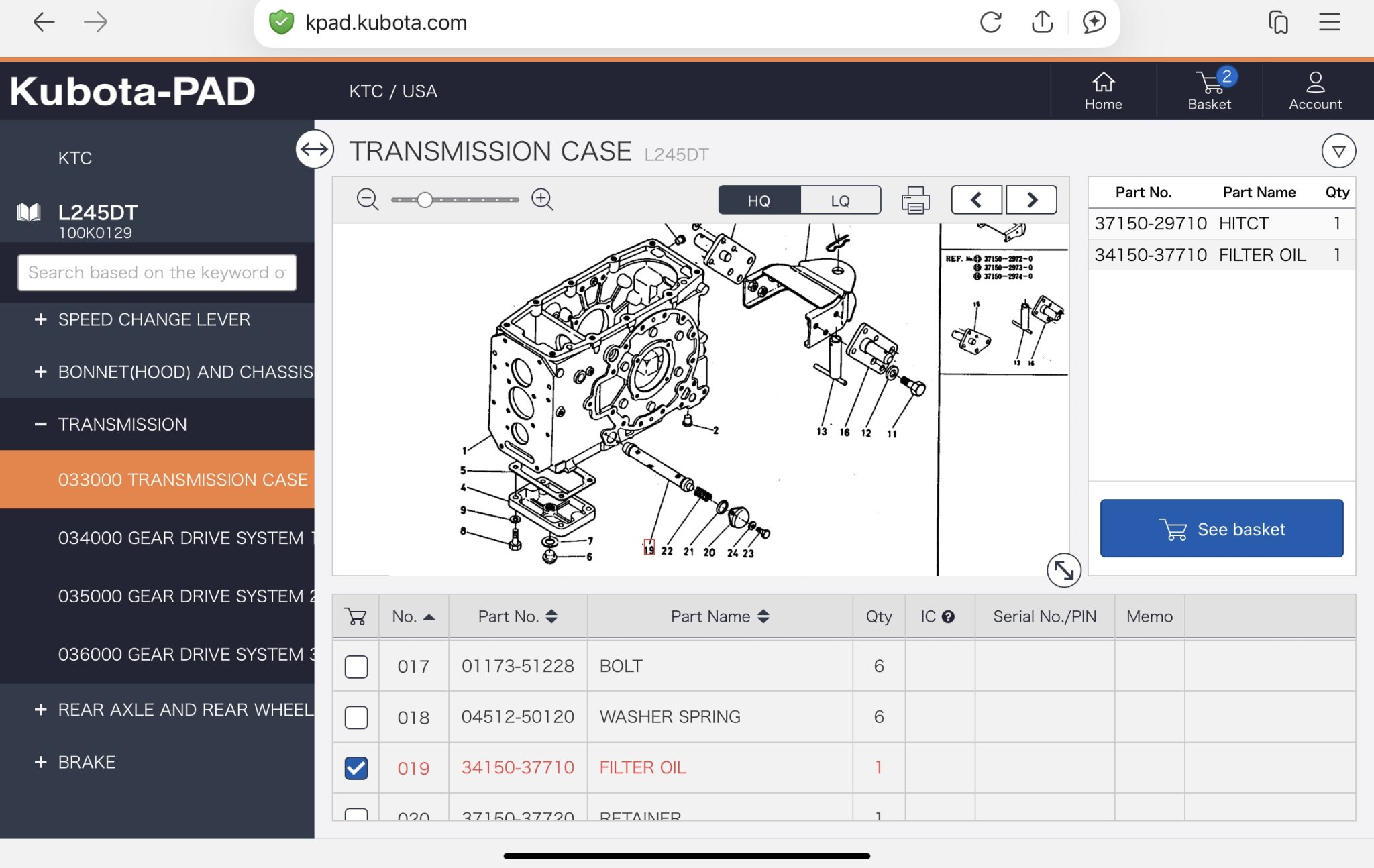Check the box for 017 BOLT
Screen dimensions: 1374x868
pyautogui.click(x=356, y=667)
